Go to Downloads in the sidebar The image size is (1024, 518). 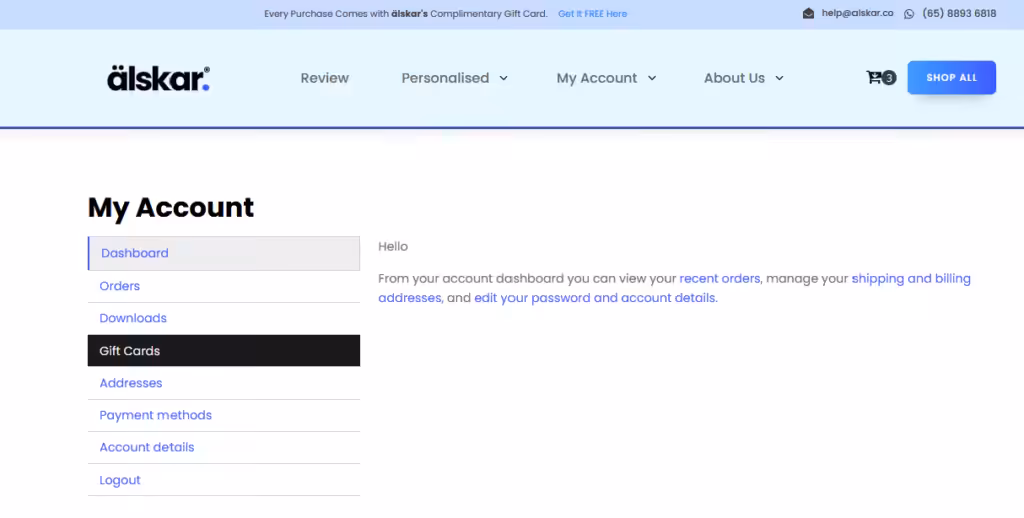click(133, 318)
